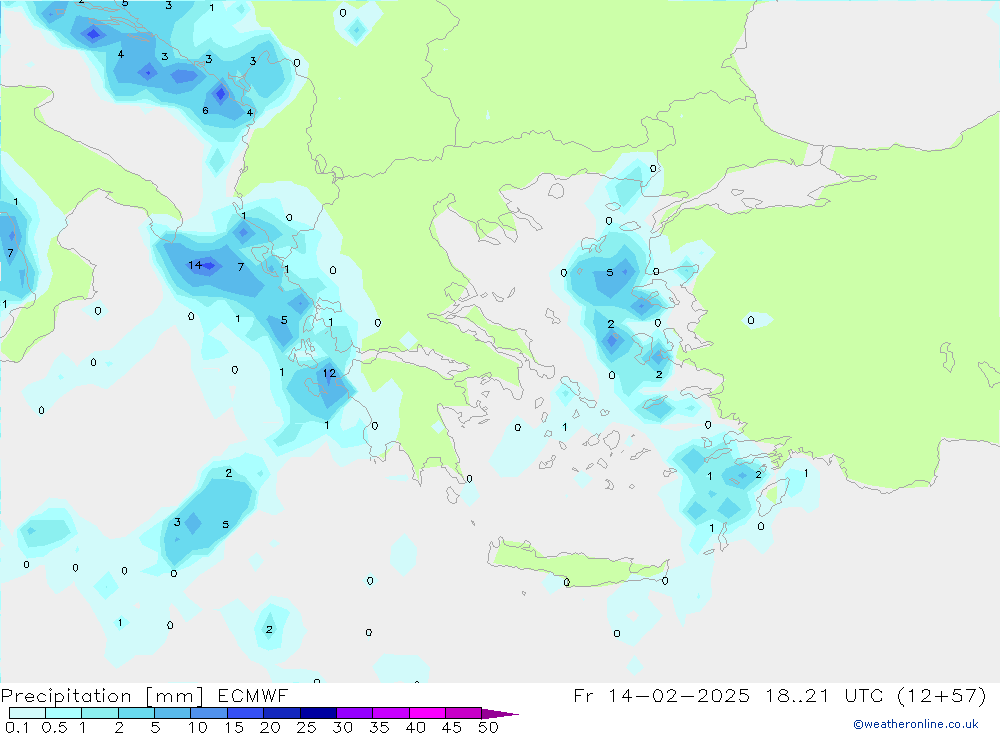Click the 'Precipitation [mm]' title text
The width and height of the screenshot is (1000, 733).
[x=102, y=696]
